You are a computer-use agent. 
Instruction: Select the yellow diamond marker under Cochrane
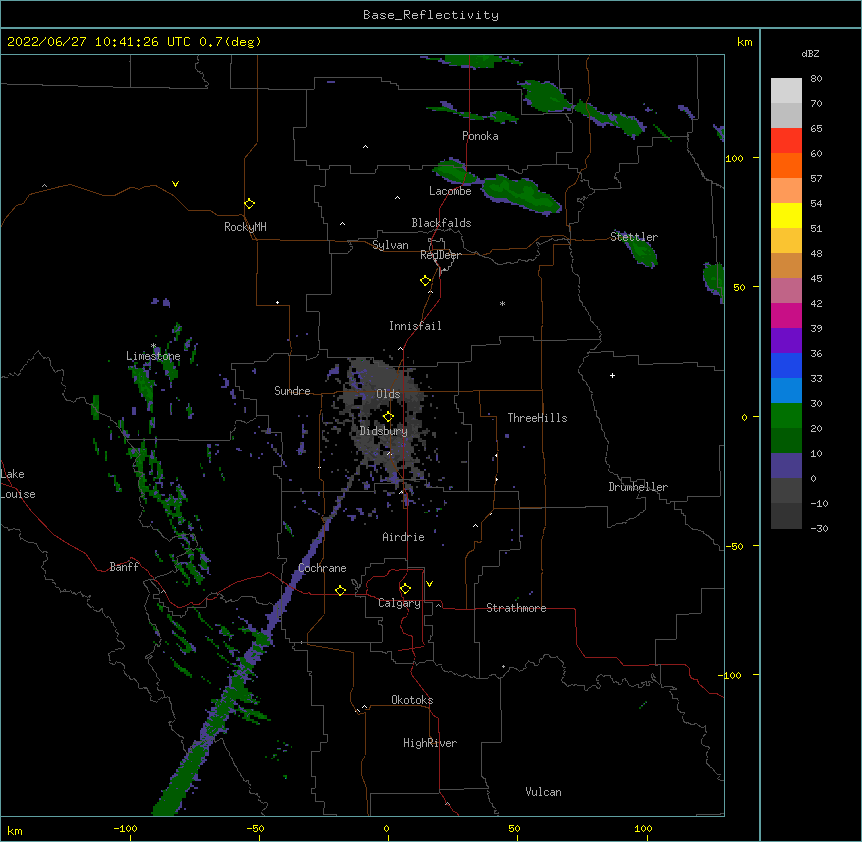click(340, 590)
